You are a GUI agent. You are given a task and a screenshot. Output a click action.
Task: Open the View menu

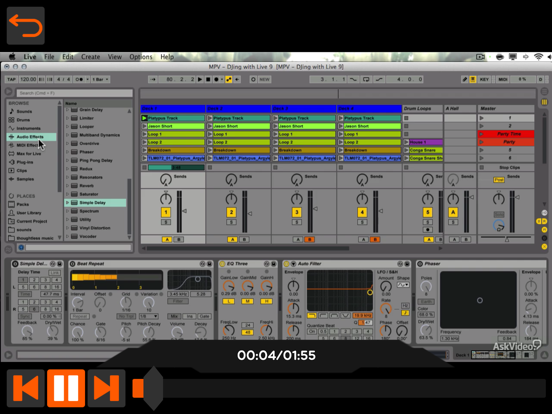click(x=115, y=57)
